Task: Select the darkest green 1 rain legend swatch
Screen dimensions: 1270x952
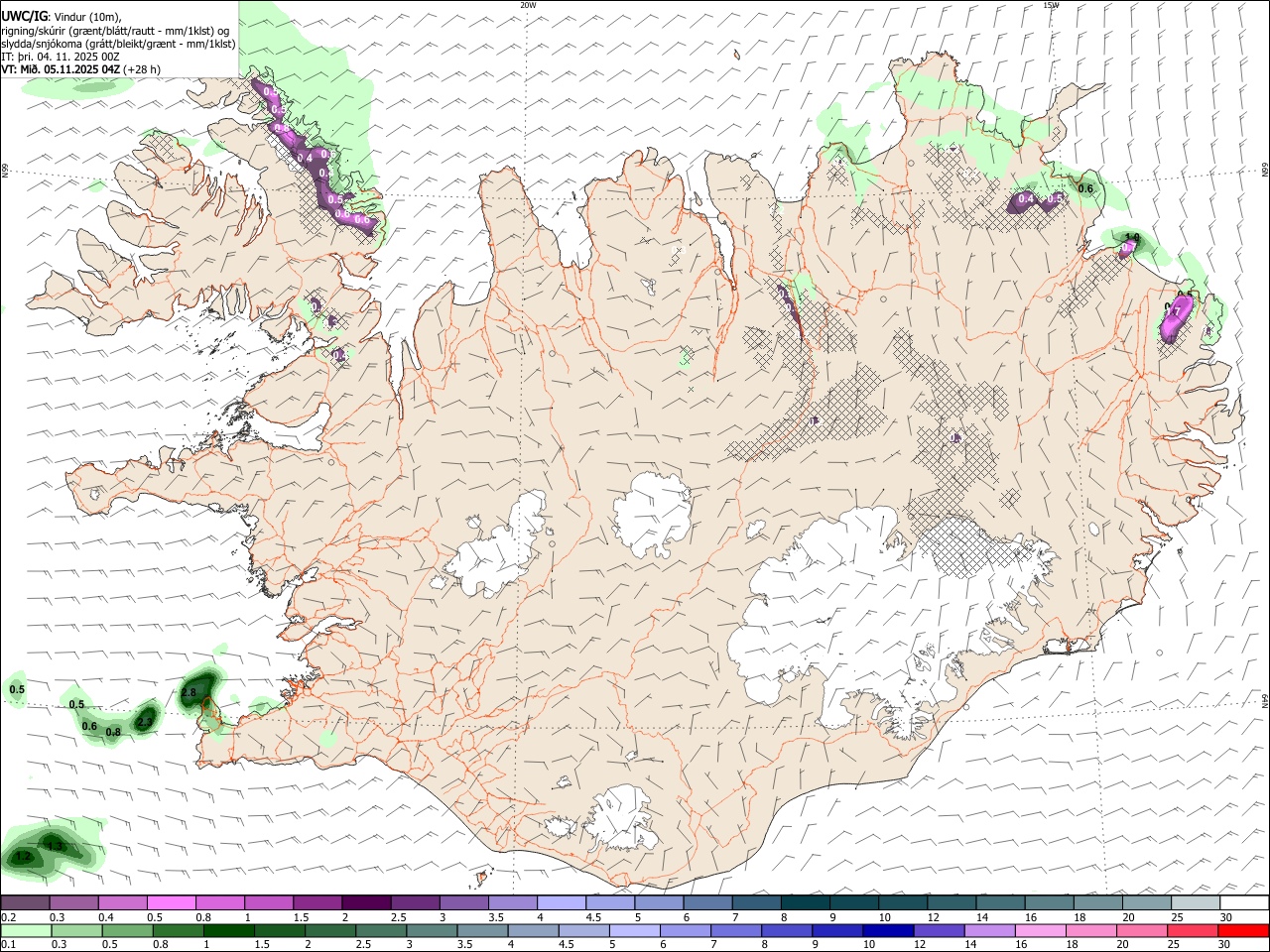Action: click(228, 930)
